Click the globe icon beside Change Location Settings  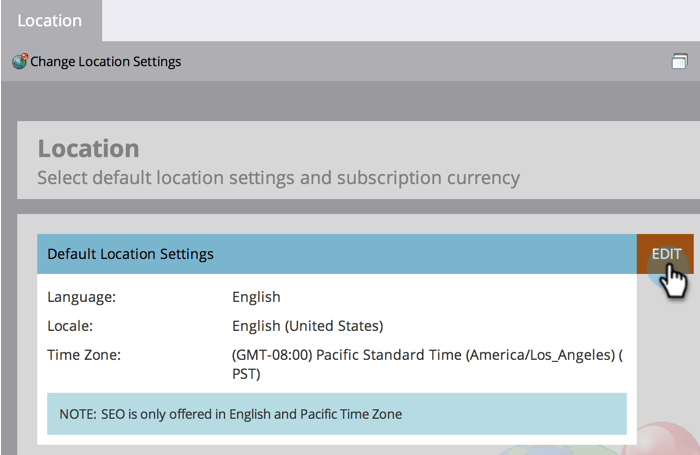(20, 61)
